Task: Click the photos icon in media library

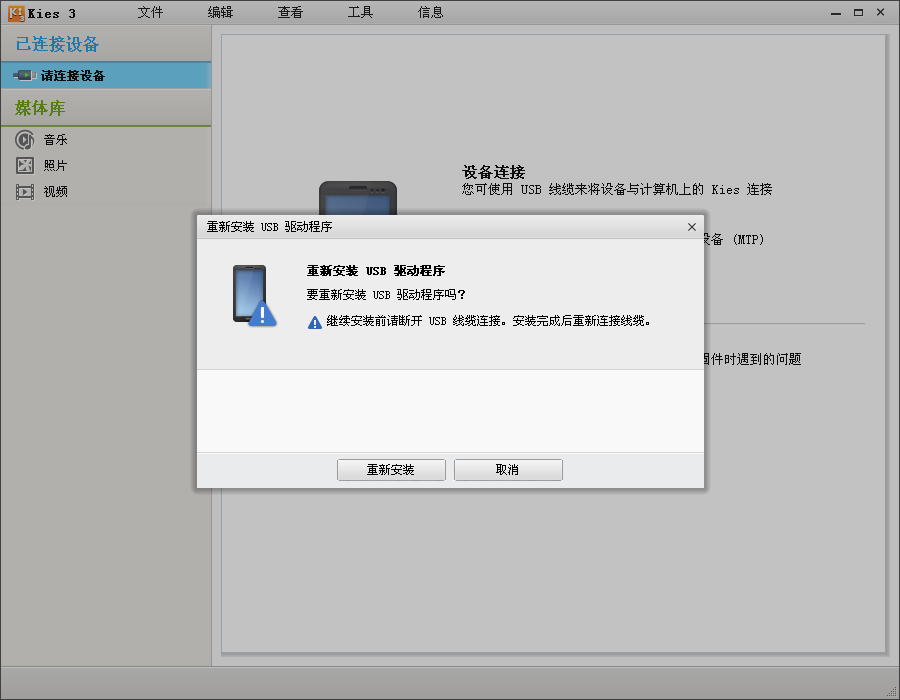Action: (25, 165)
